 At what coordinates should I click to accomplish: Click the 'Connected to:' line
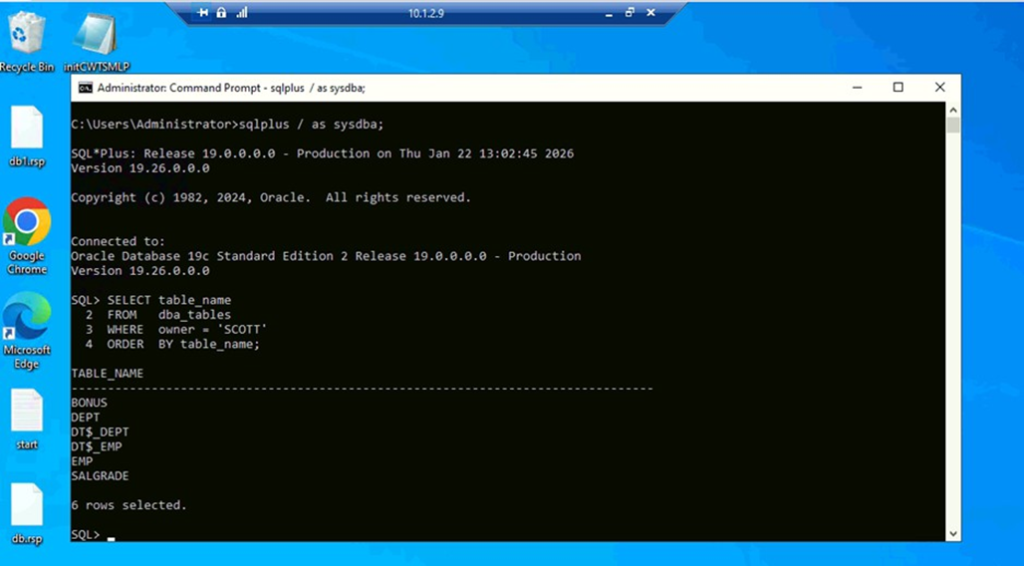pos(118,242)
